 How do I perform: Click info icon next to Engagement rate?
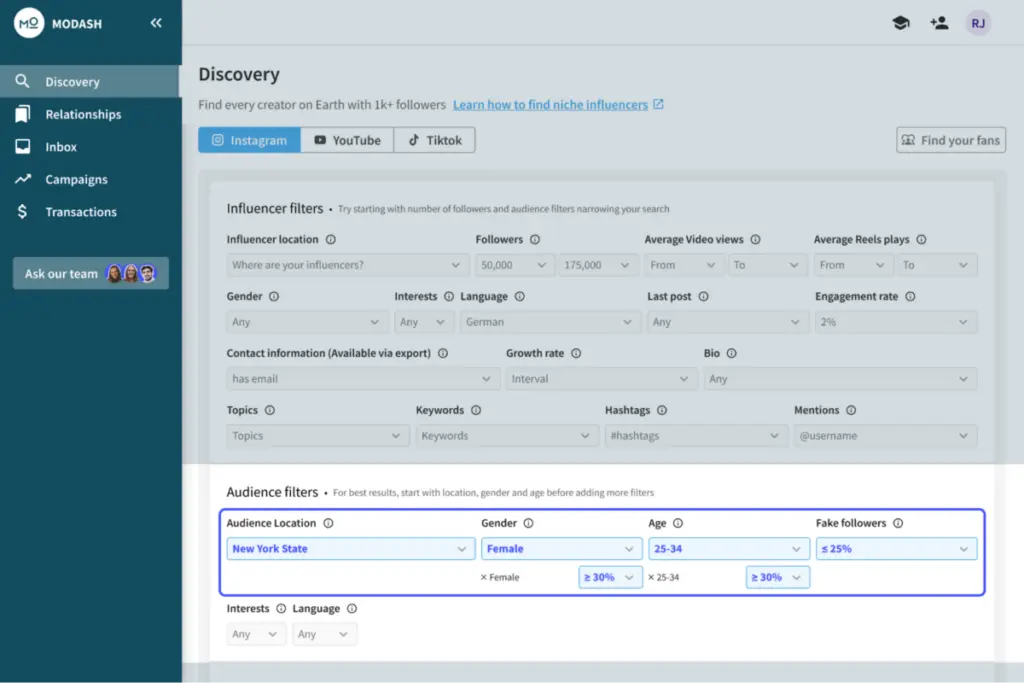pyautogui.click(x=910, y=297)
